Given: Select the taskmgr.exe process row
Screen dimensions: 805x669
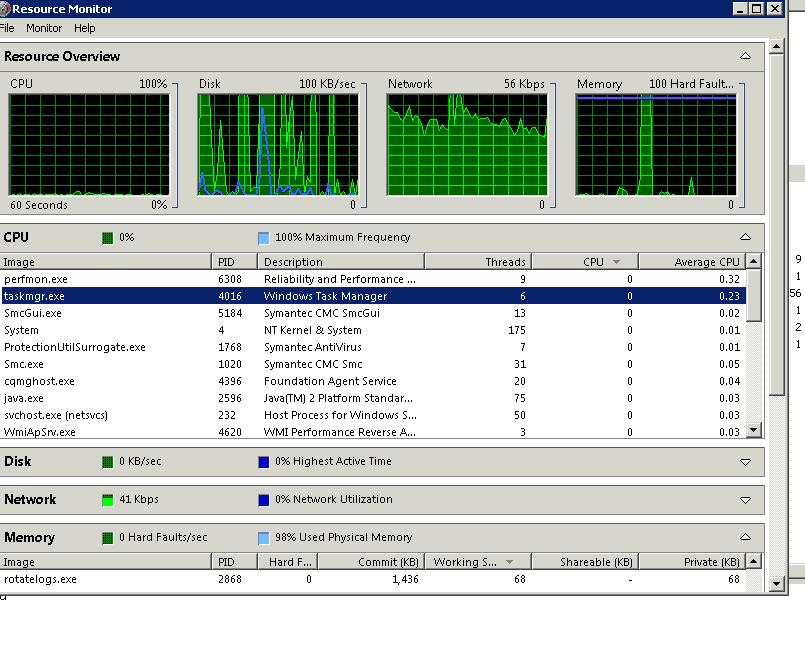Looking at the screenshot, I should click(x=373, y=296).
